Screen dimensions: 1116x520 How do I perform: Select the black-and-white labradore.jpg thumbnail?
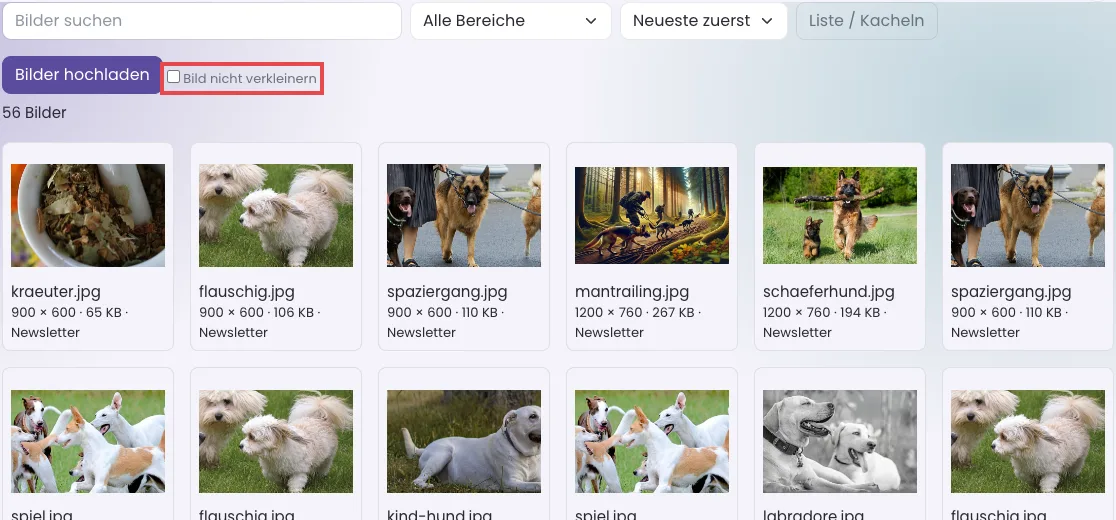(x=840, y=441)
